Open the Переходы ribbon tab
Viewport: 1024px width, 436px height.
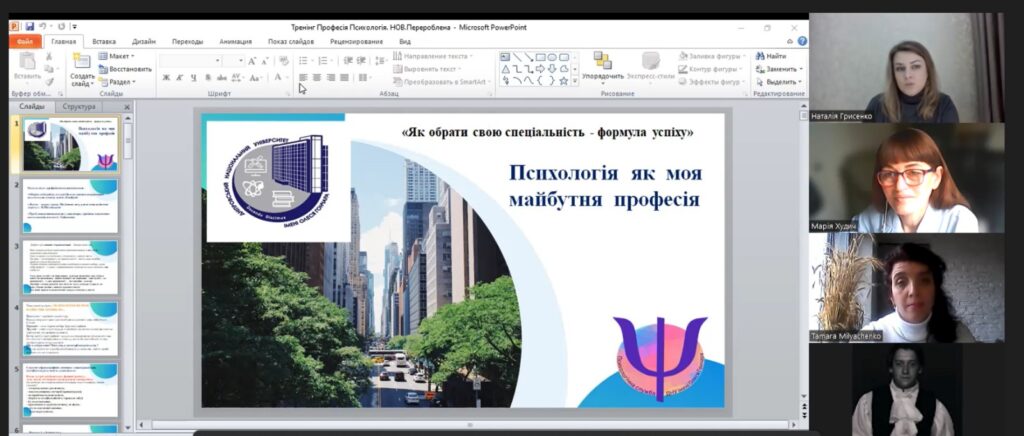tap(187, 42)
